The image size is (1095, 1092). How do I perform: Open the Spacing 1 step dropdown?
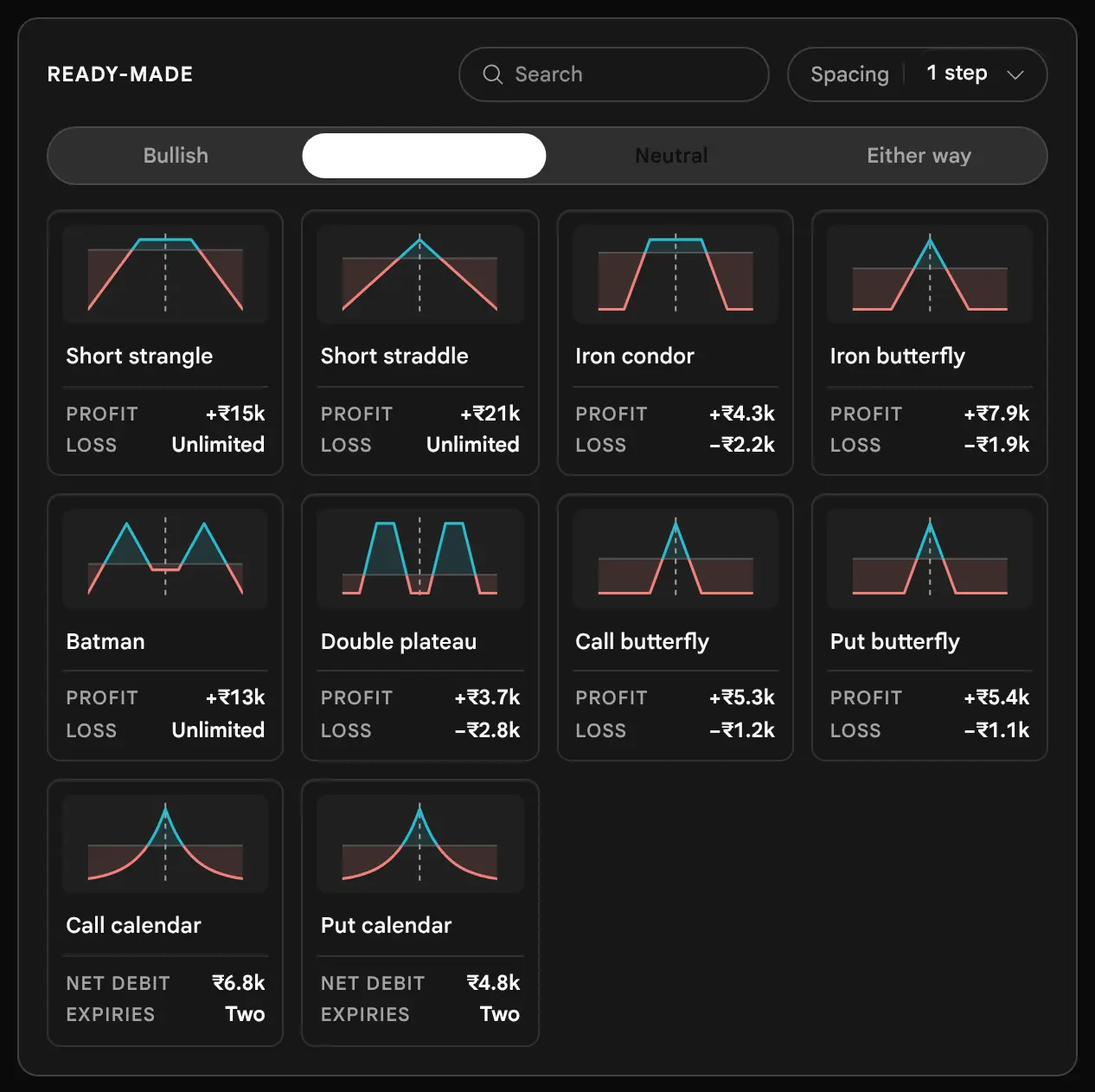point(918,74)
